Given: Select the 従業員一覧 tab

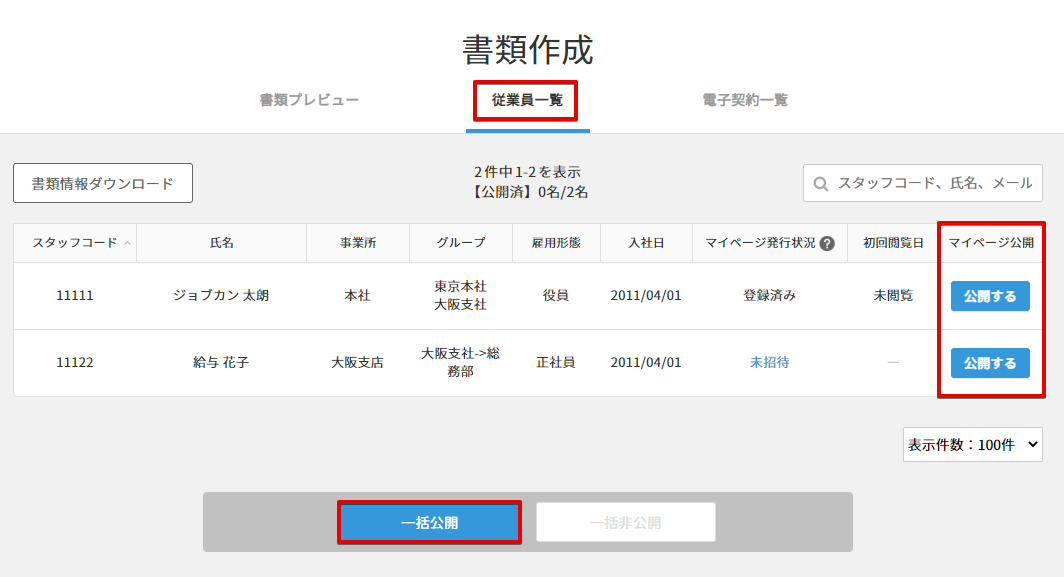Looking at the screenshot, I should [524, 101].
